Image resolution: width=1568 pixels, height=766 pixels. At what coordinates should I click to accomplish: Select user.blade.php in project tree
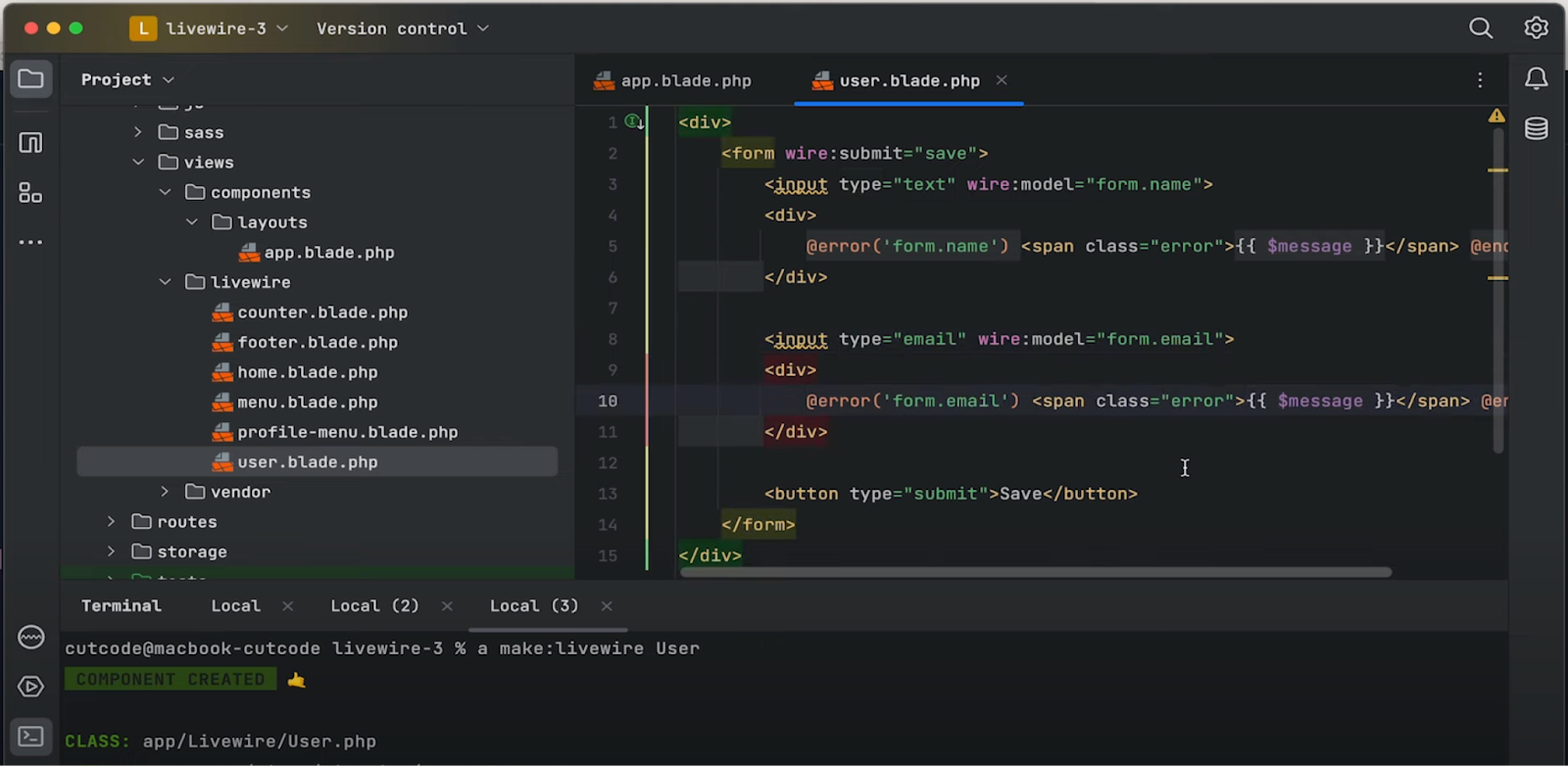(x=318, y=462)
